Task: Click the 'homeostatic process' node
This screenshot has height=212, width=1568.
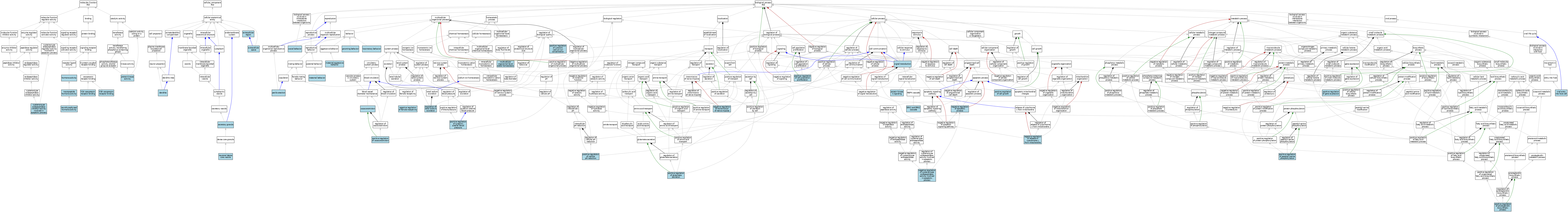Action: 492,18
